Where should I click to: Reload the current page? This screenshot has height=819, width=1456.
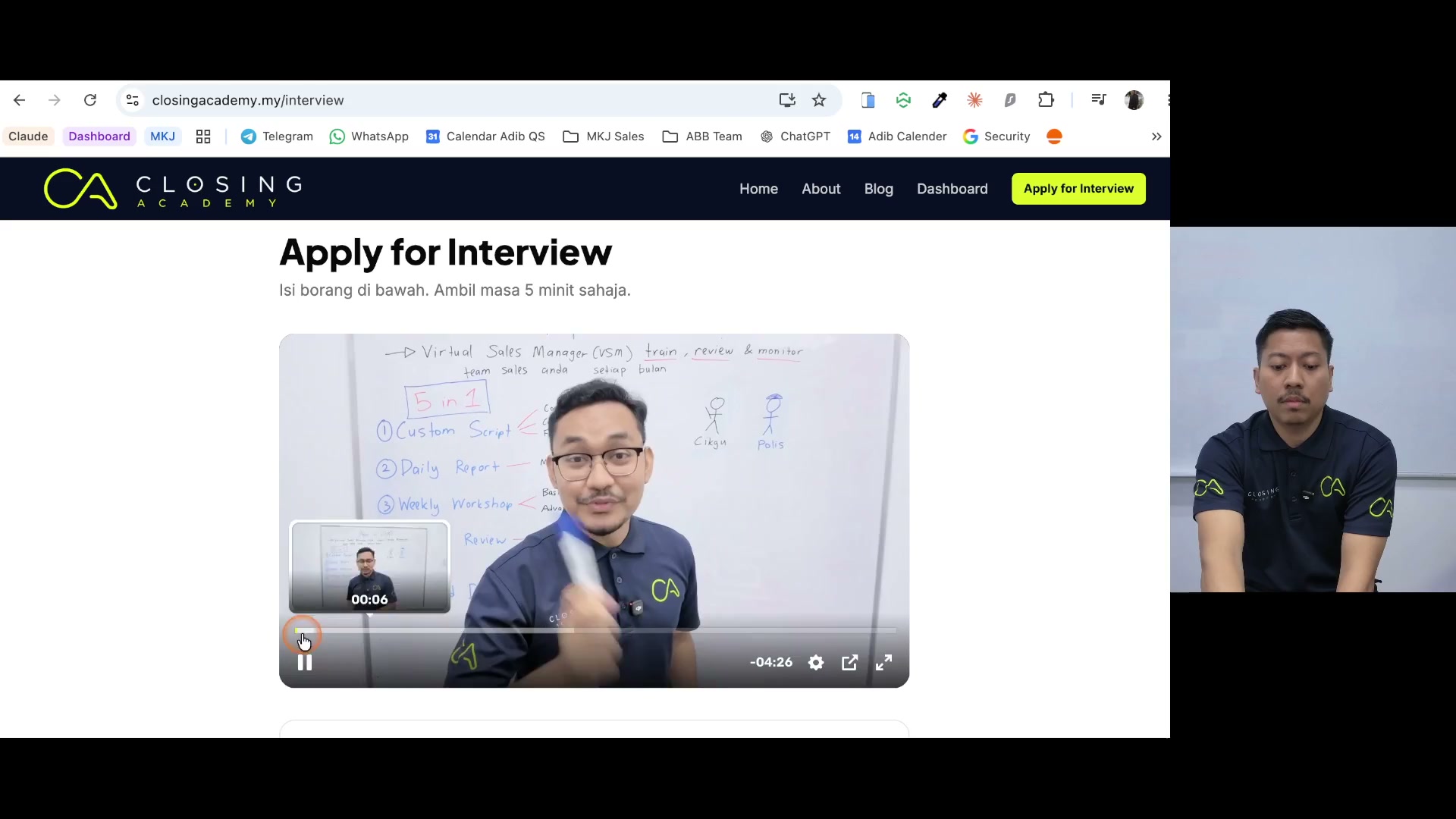point(90,100)
